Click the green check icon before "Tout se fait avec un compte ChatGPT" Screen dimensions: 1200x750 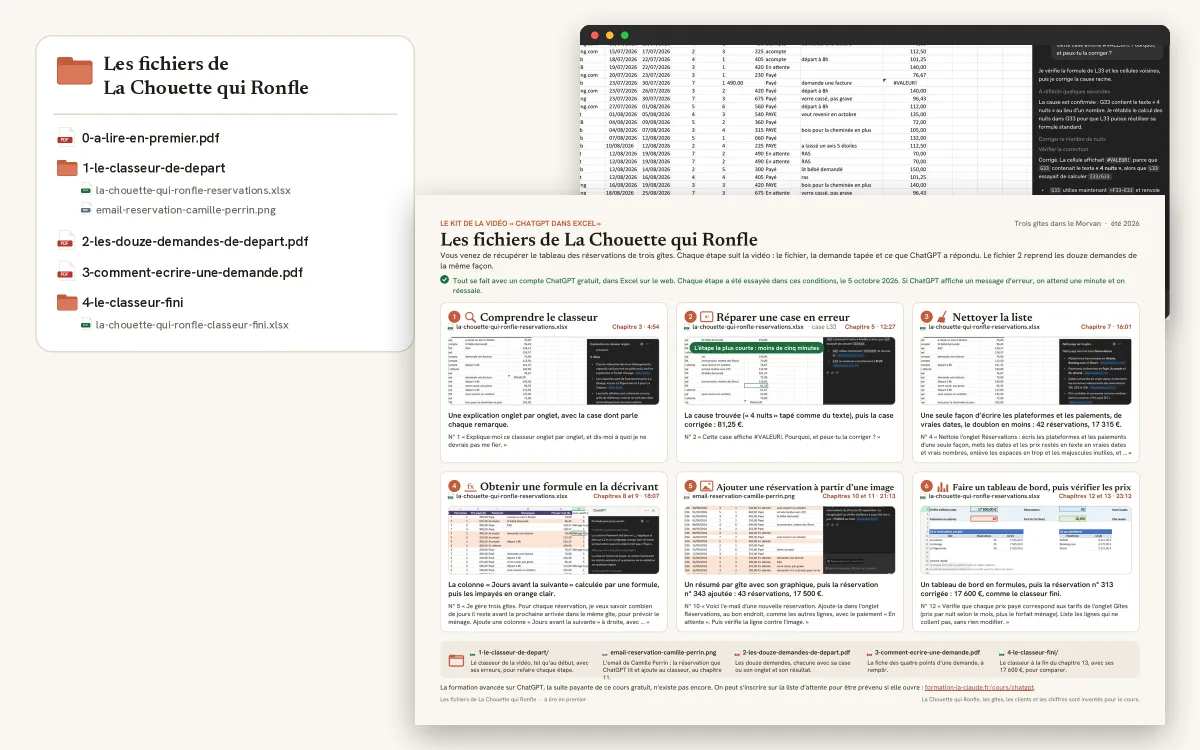444,280
